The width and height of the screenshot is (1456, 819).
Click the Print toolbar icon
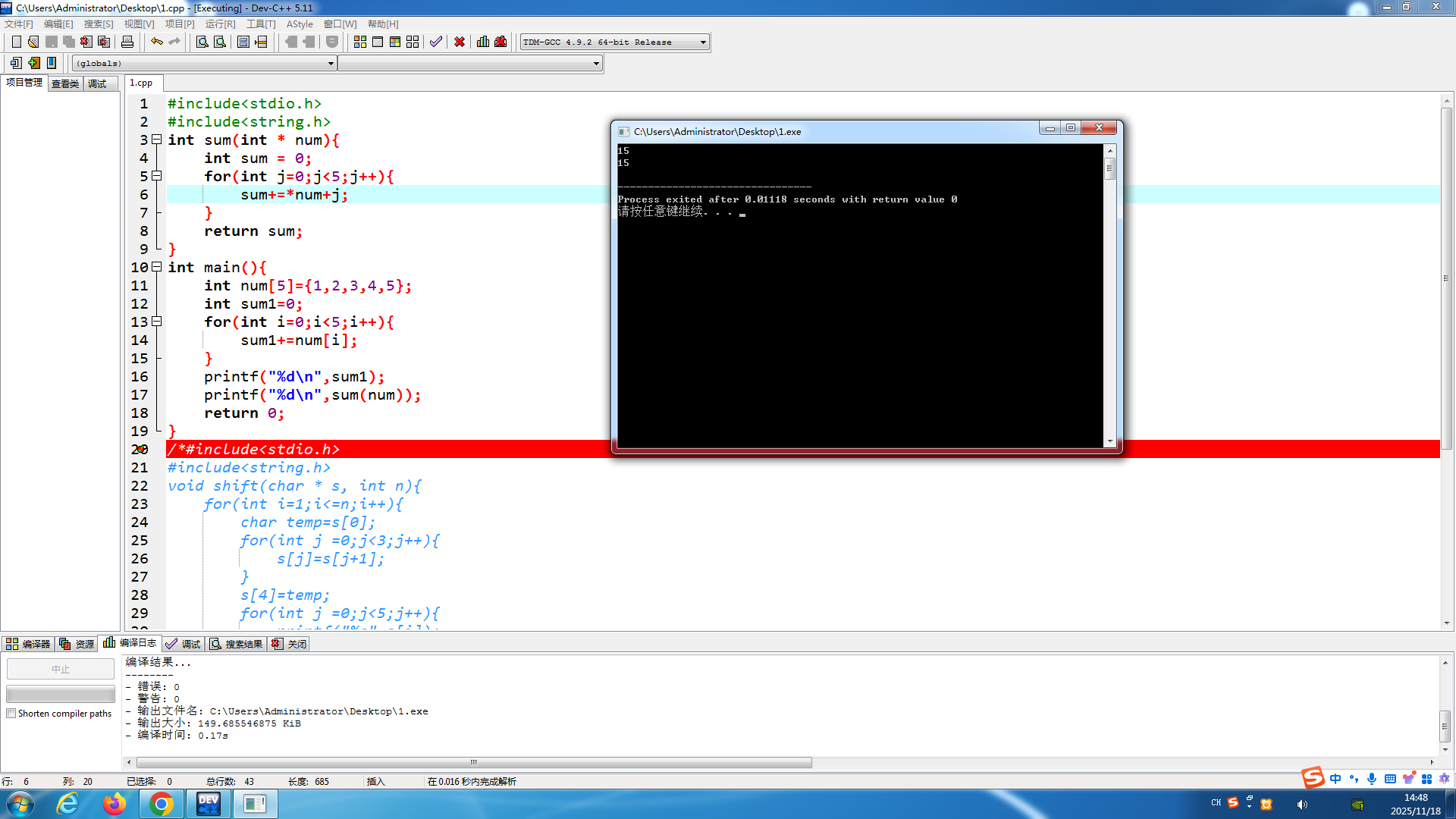pyautogui.click(x=127, y=42)
